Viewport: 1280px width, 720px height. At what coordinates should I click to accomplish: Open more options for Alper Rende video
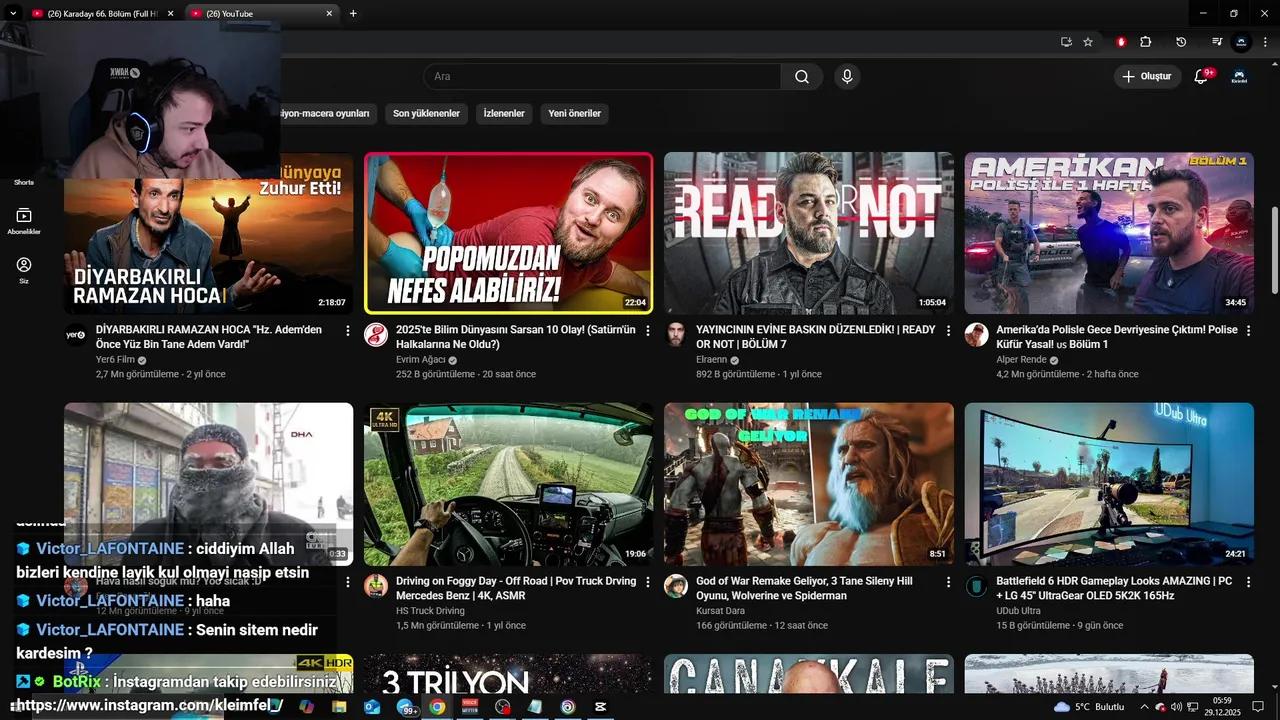[x=1248, y=330]
